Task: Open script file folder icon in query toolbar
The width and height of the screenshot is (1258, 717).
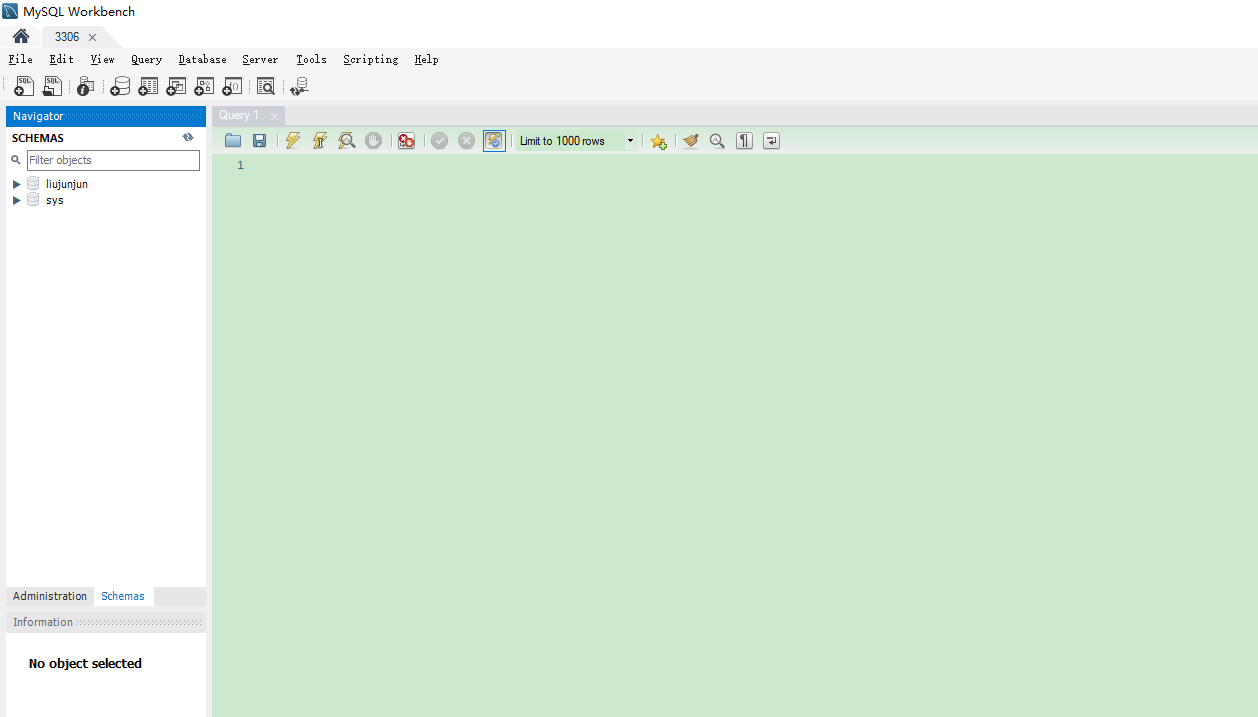Action: click(x=233, y=141)
